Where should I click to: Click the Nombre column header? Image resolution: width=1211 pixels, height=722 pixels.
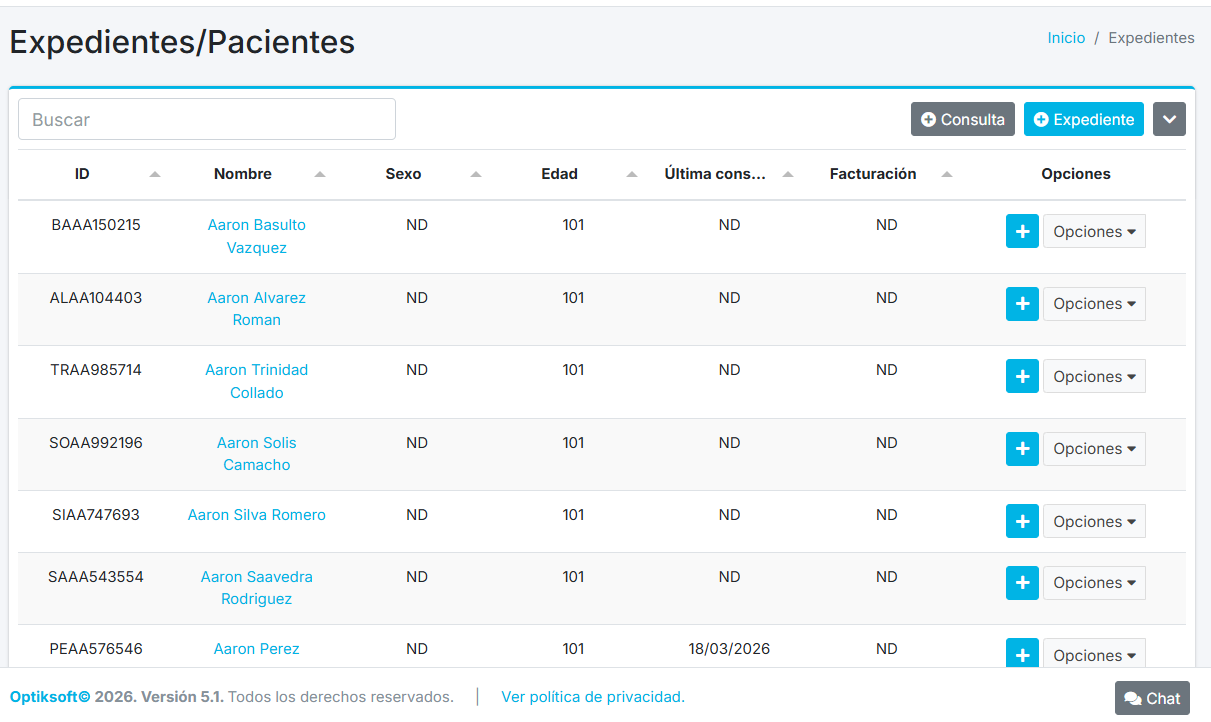pyautogui.click(x=243, y=174)
